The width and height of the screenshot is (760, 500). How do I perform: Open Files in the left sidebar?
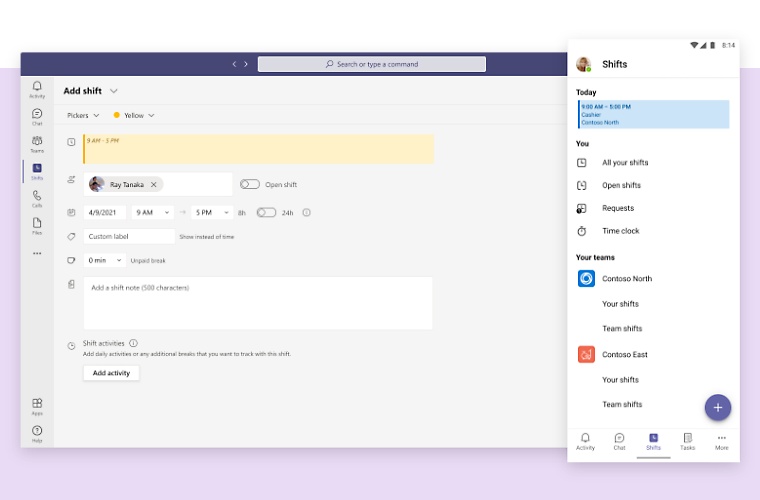(37, 225)
